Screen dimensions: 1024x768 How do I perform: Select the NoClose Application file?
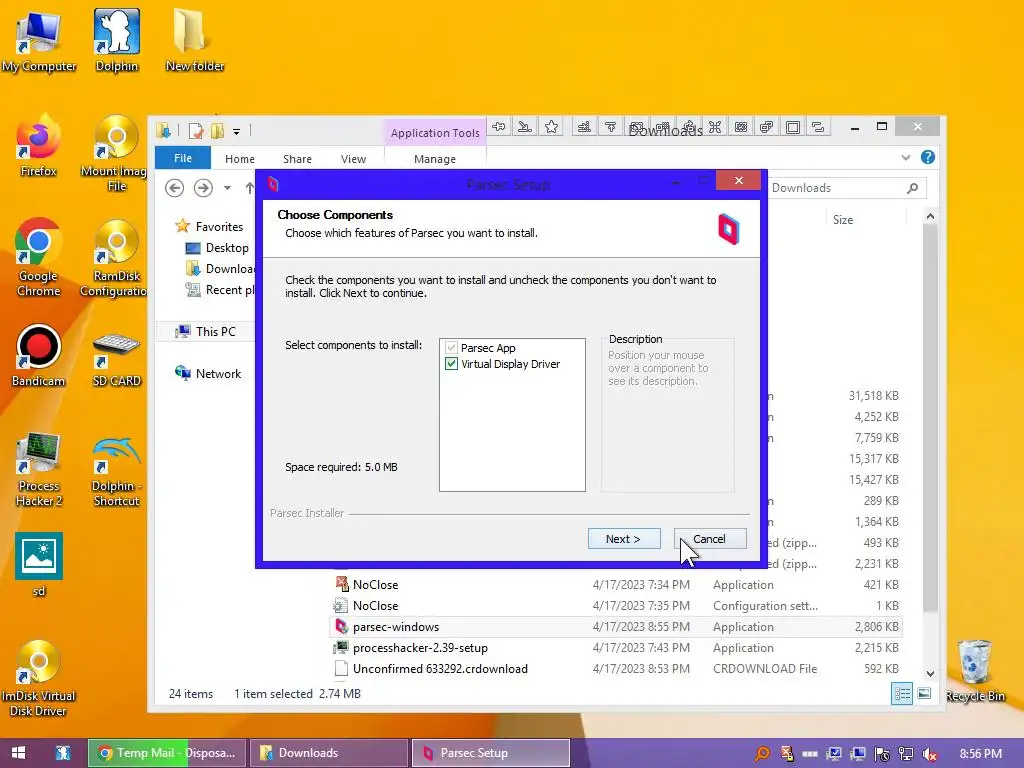pyautogui.click(x=616, y=584)
